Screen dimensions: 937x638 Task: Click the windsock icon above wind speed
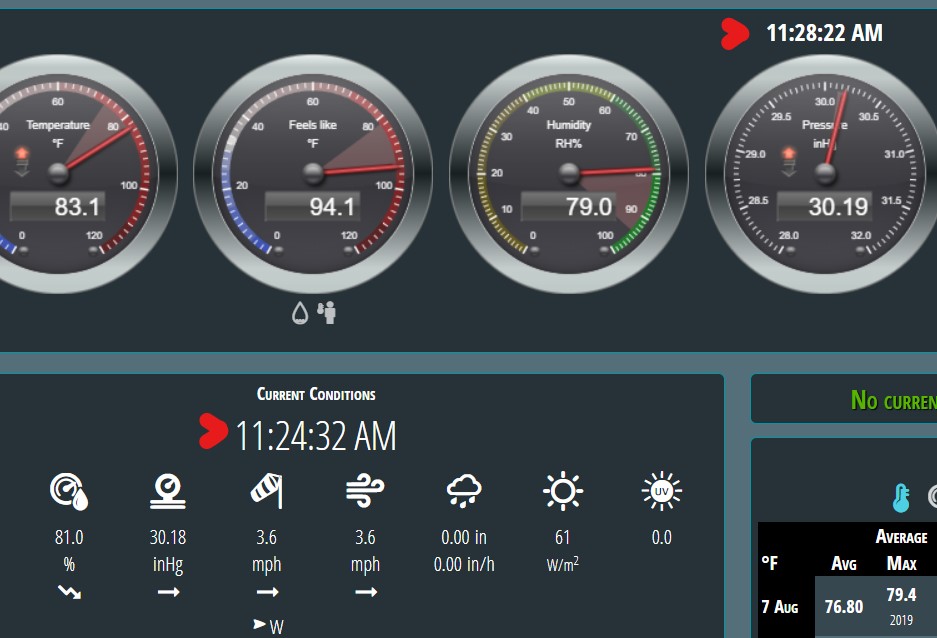pyautogui.click(x=266, y=490)
